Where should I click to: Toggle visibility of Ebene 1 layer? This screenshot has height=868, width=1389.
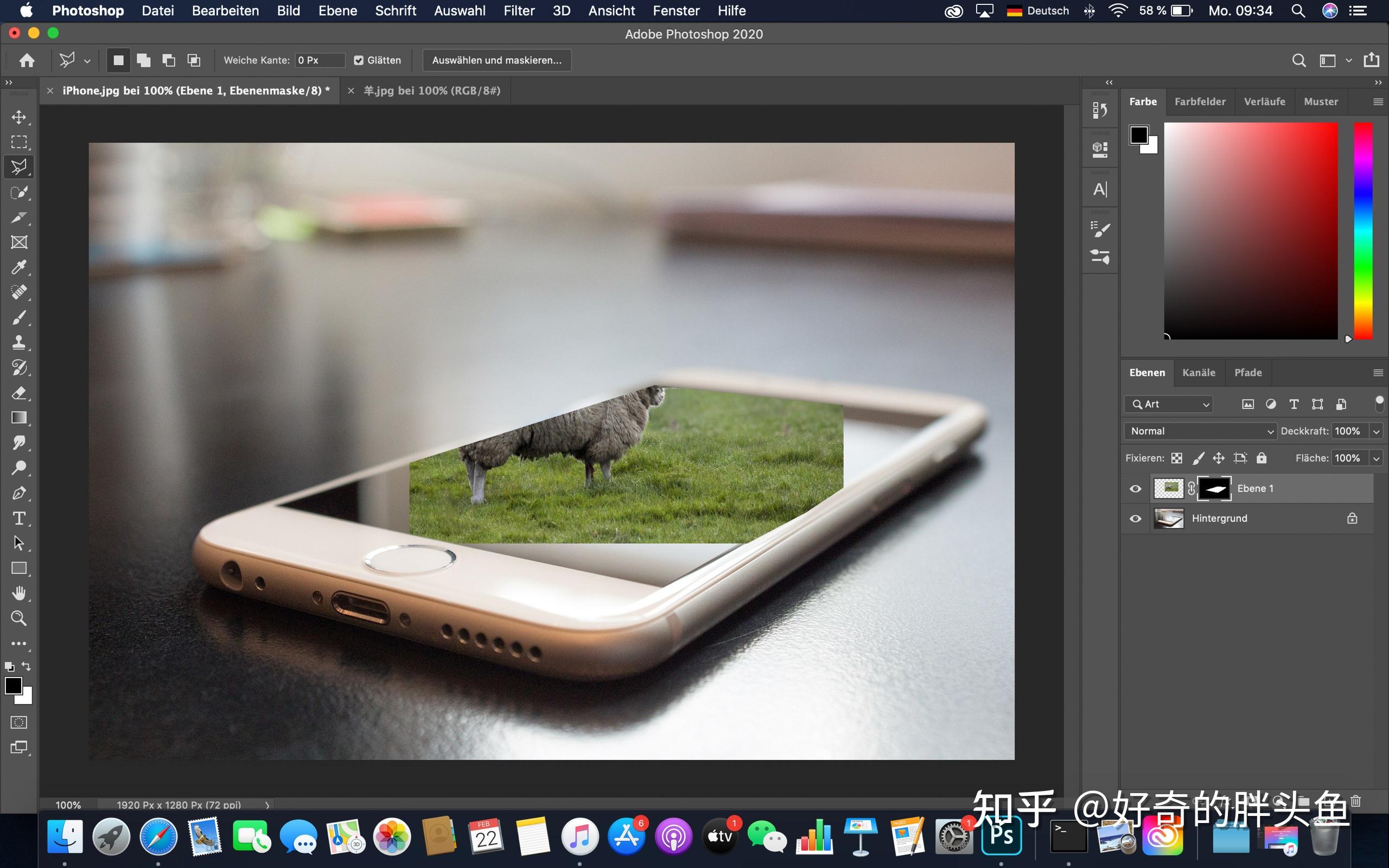click(x=1135, y=488)
